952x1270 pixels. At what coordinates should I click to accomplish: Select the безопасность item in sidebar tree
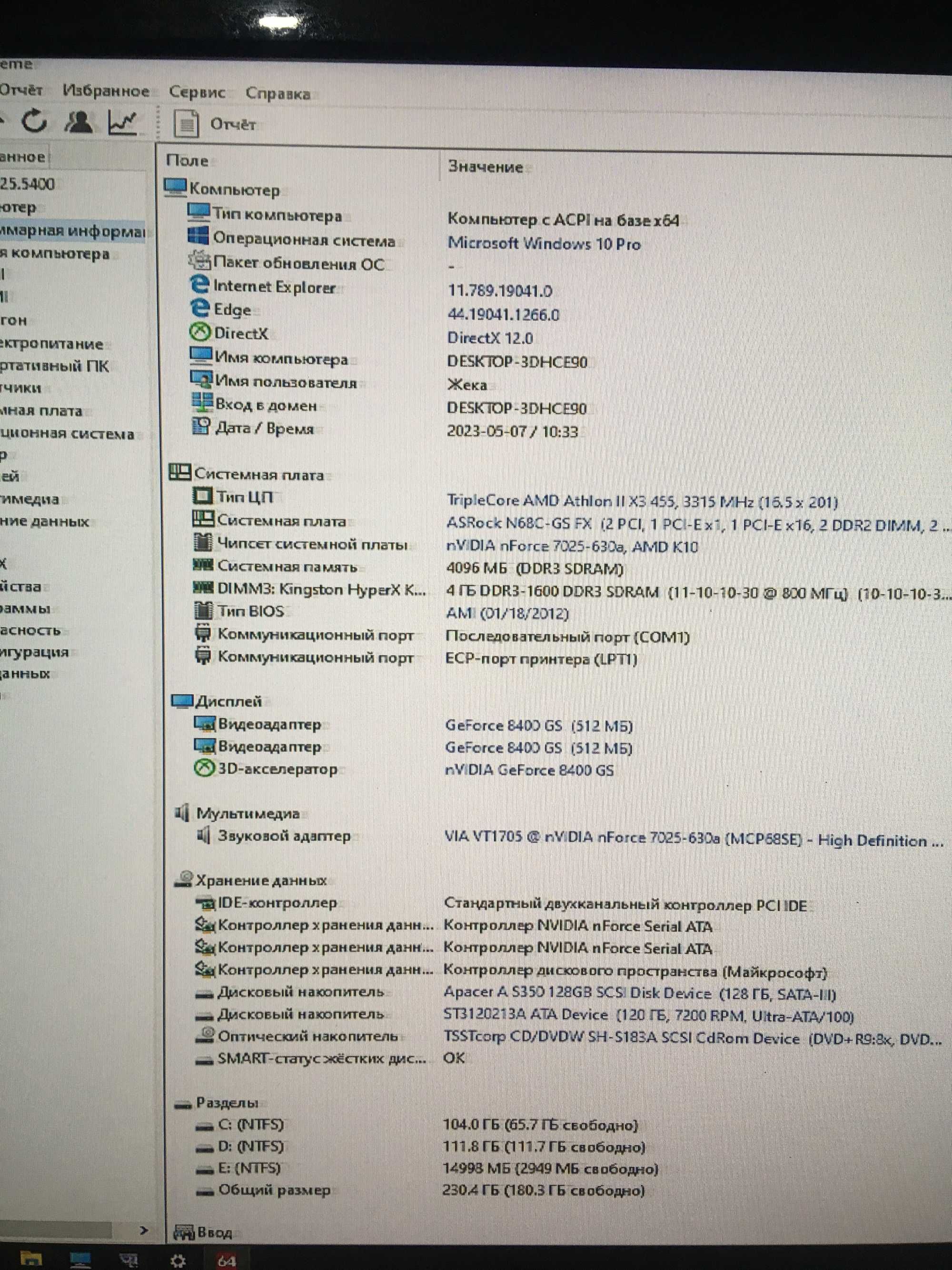[30, 630]
